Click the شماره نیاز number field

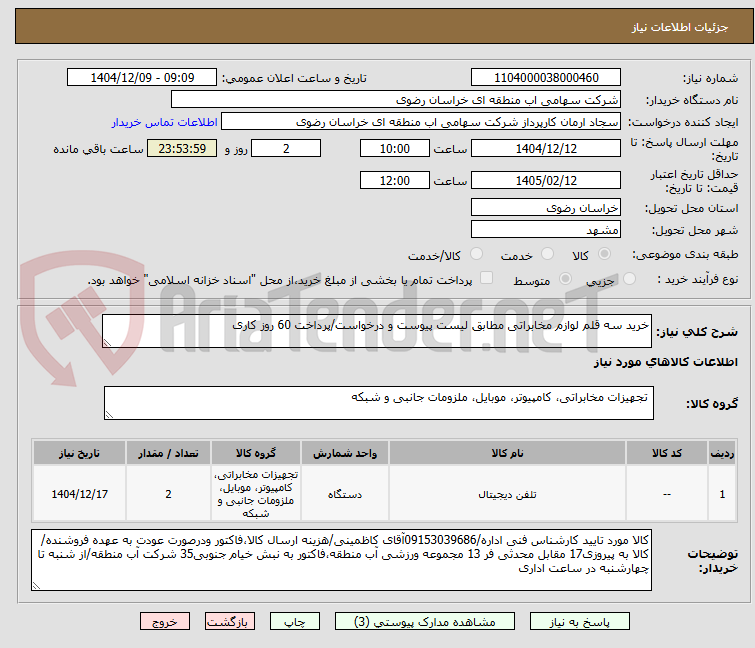[546, 78]
